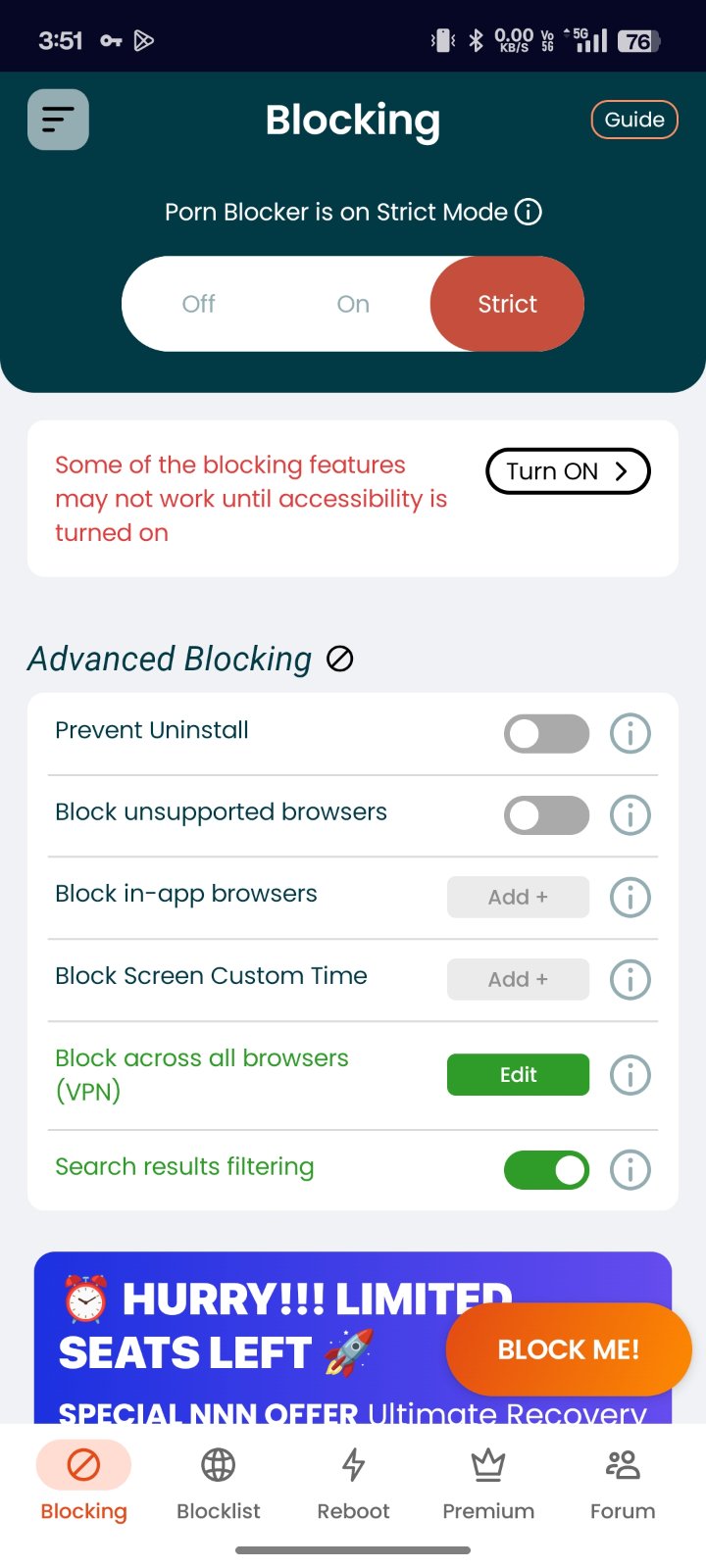Open info icon for Prevent Uninstall

[x=630, y=733]
